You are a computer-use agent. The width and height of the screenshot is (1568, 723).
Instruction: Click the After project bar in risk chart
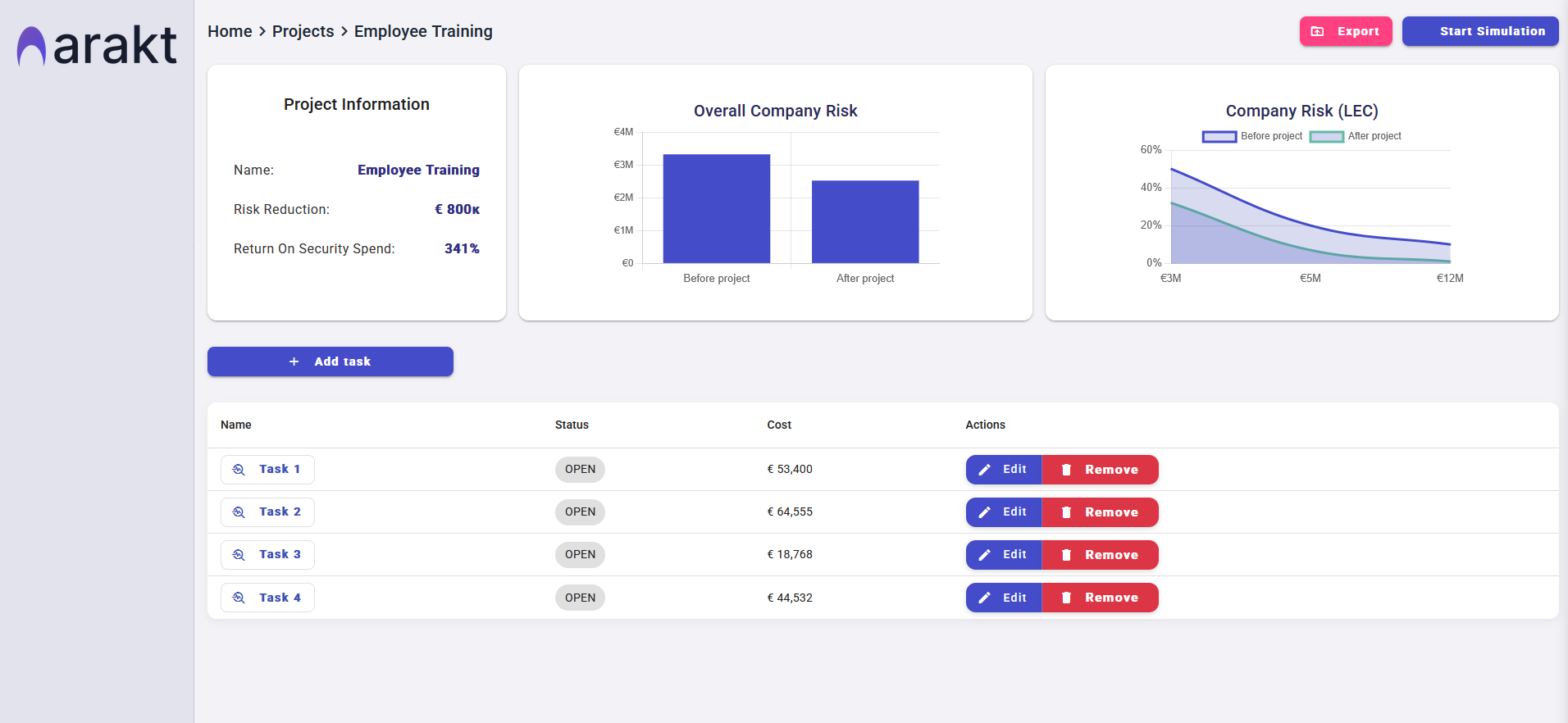865,222
